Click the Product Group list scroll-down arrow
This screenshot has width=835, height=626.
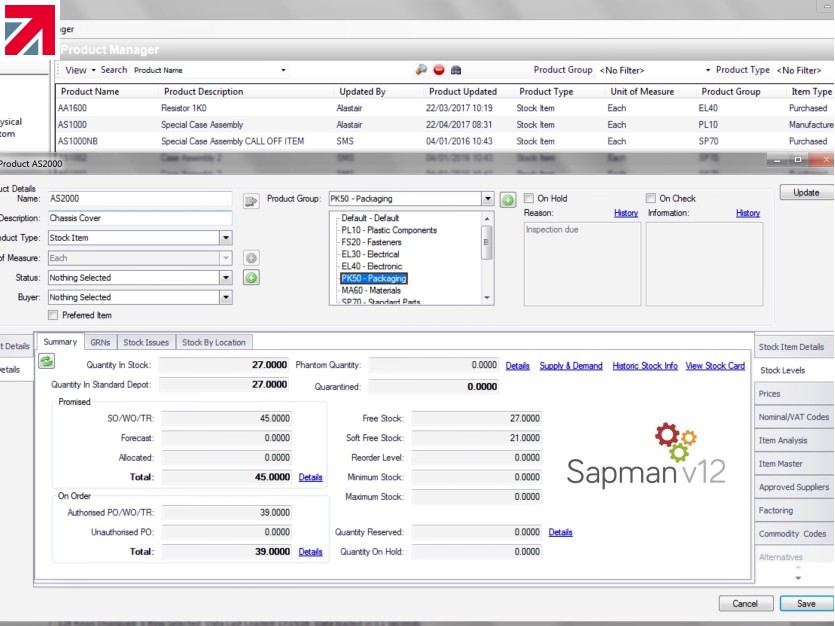pos(486,298)
